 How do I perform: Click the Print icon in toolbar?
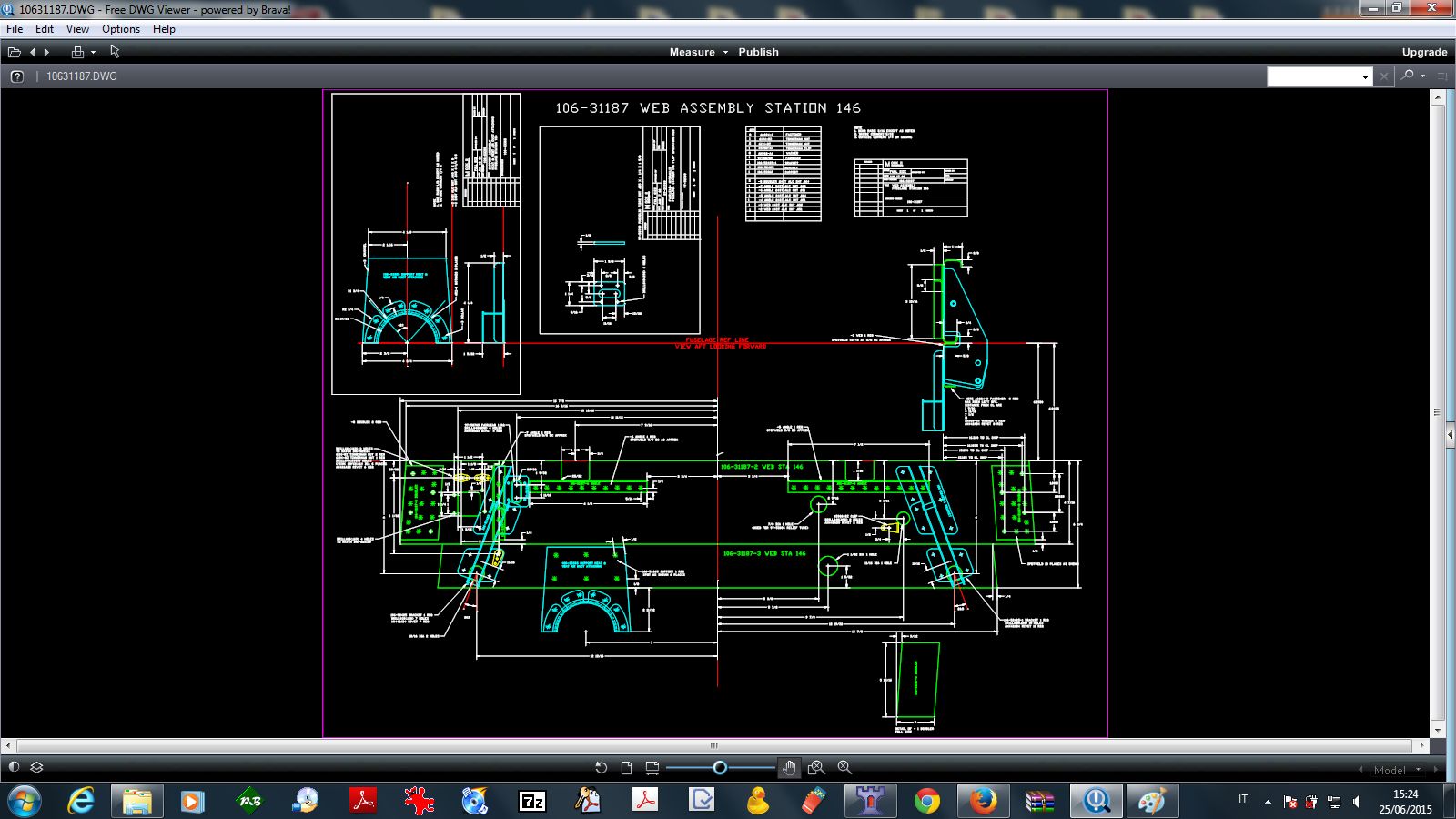pos(77,52)
